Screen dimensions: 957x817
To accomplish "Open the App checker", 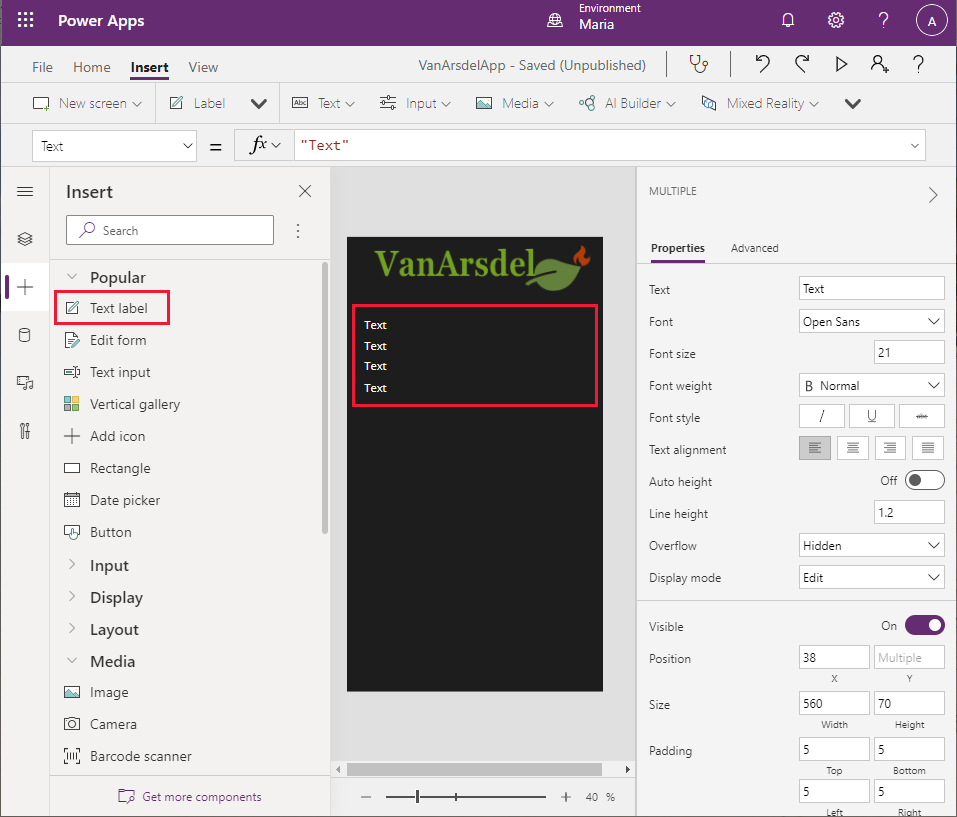I will [699, 63].
